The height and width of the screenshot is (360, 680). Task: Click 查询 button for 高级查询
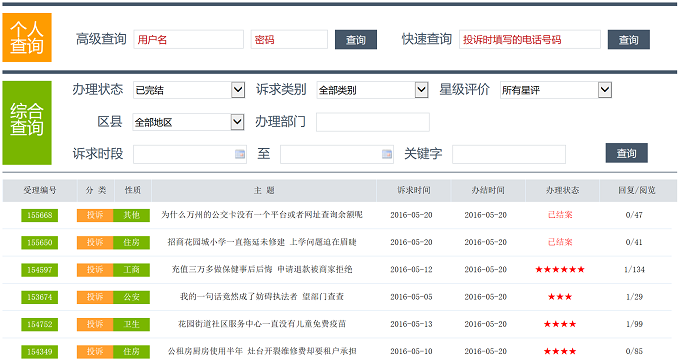(356, 39)
